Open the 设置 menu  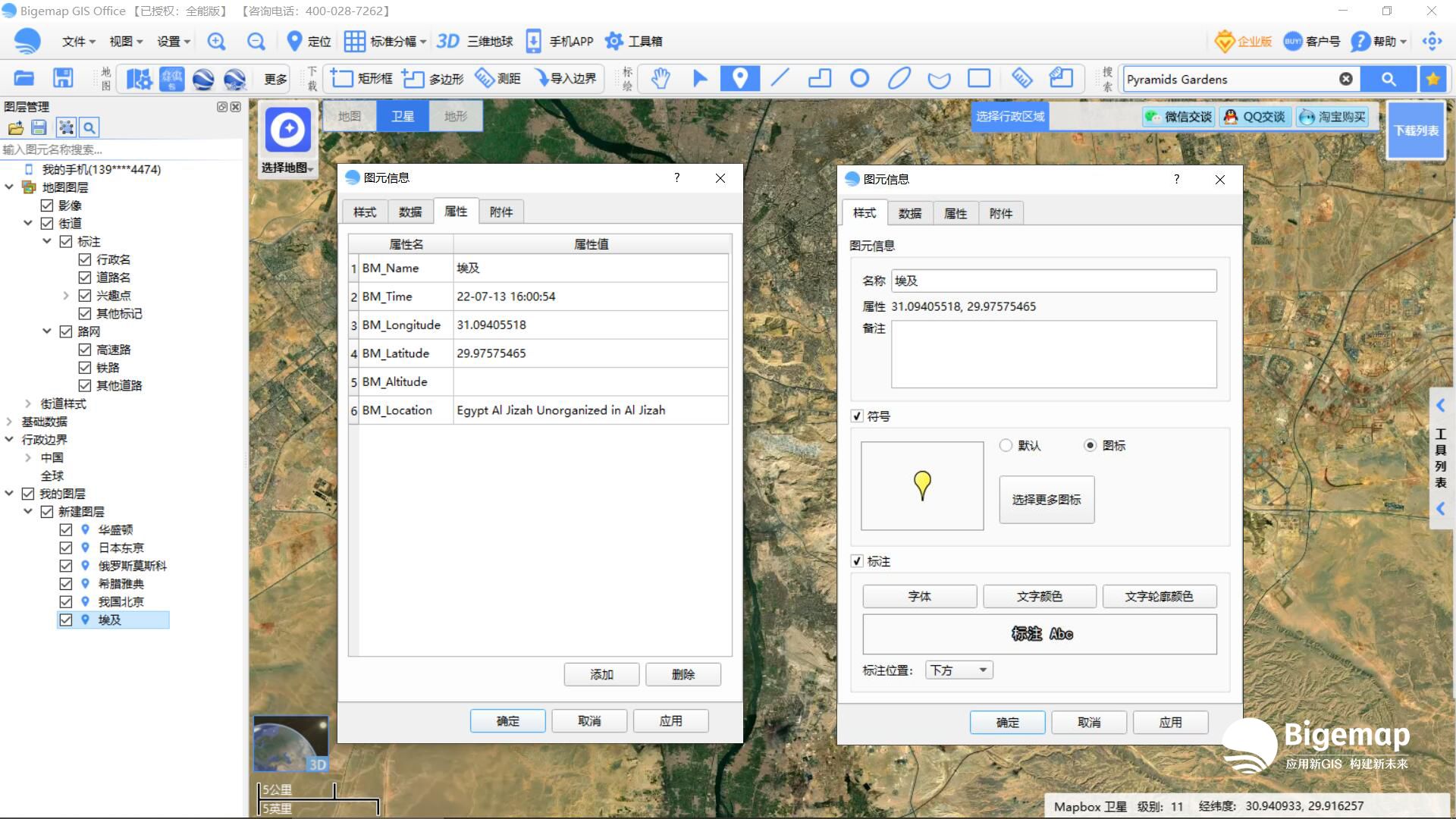tap(174, 41)
